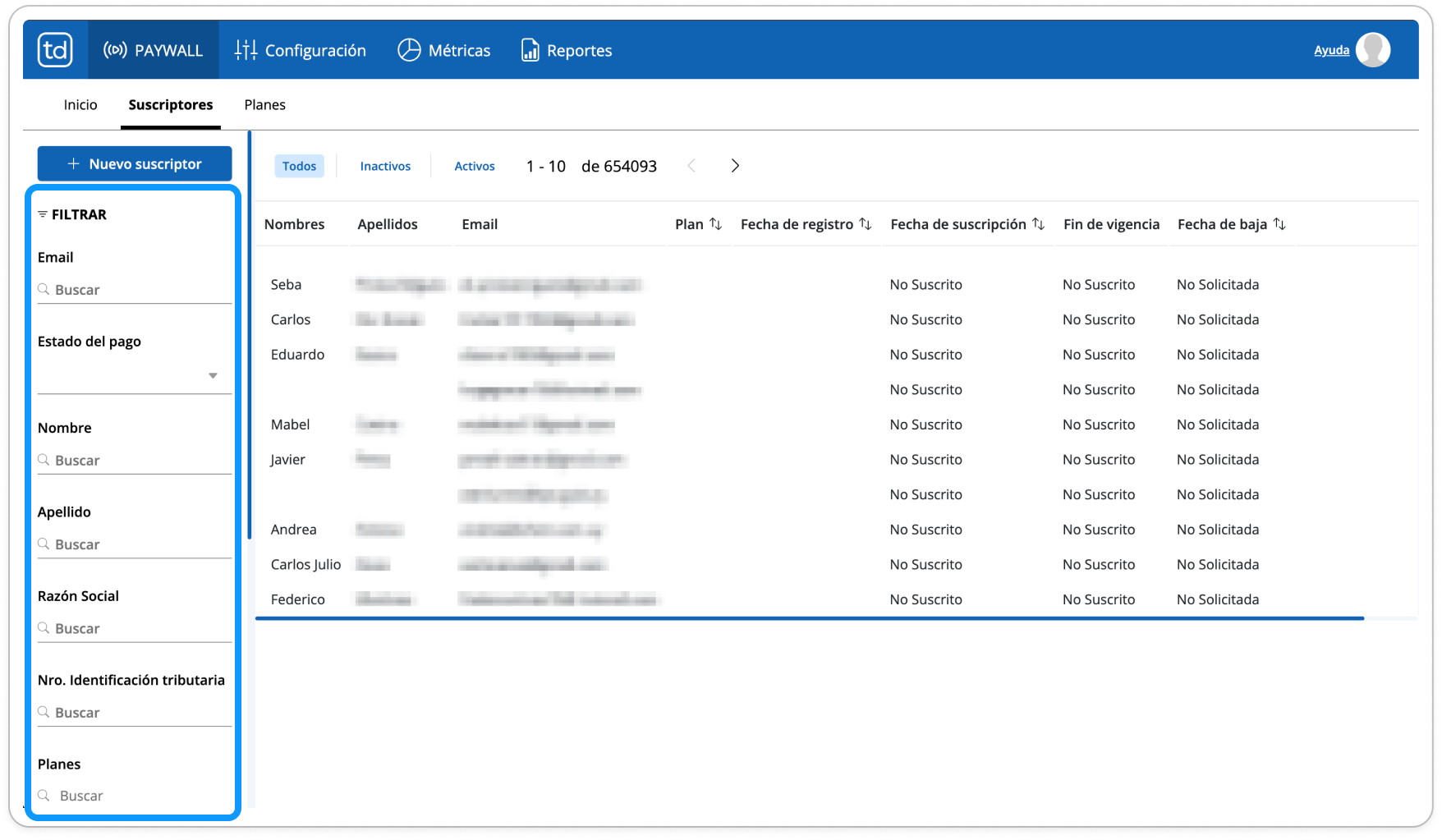Focus the Email search field
Viewport: 1442px width, 840px height.
(x=135, y=290)
